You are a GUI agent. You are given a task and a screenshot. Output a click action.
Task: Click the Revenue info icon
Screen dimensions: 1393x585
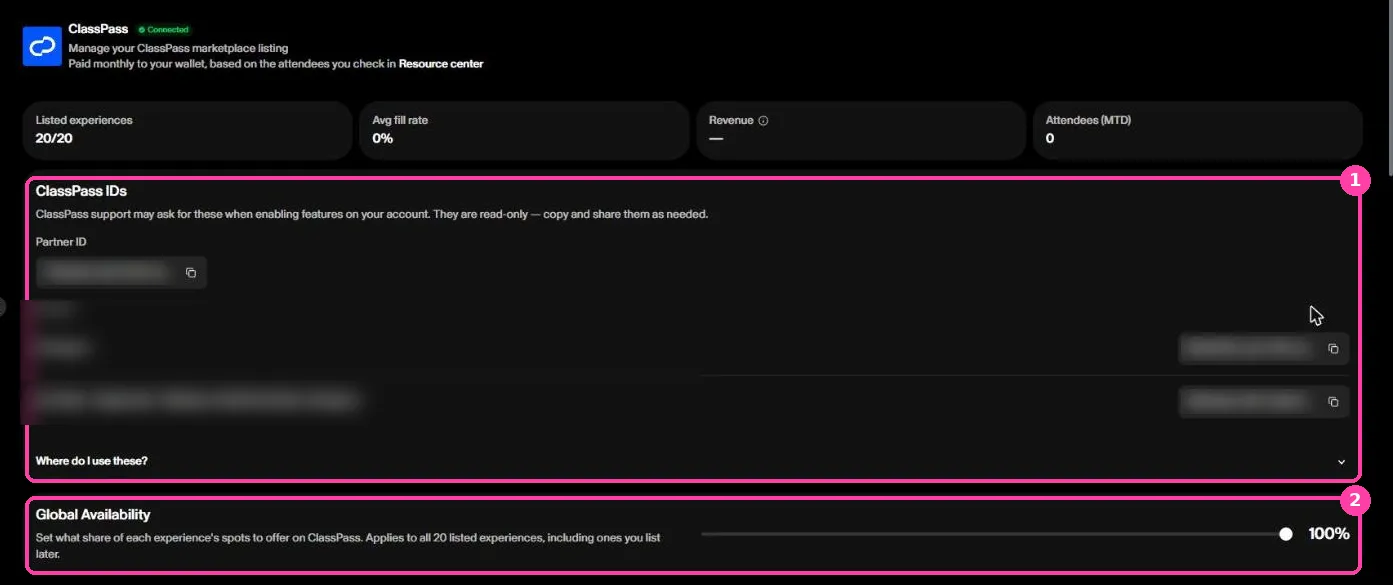(x=763, y=120)
